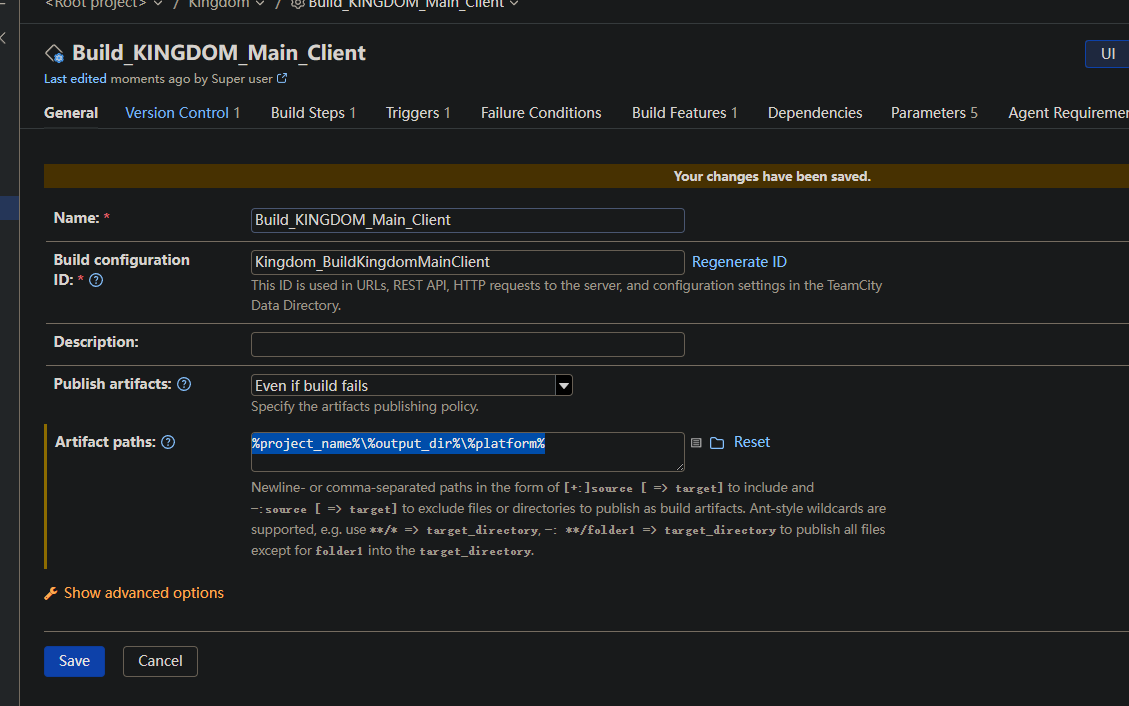Click the Build_KINGDOM_Main_Client page heading
Image resolution: width=1129 pixels, height=706 pixels.
(219, 53)
